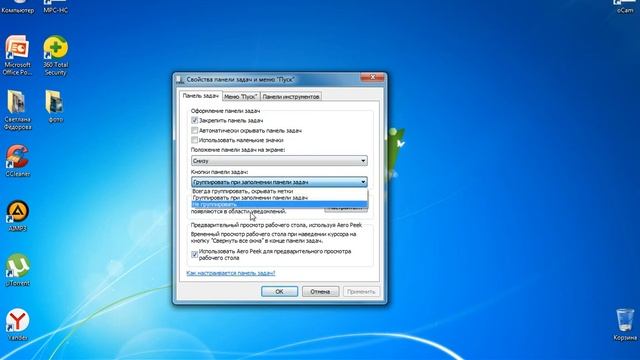Toggle Закрепить панель задач checkbox
The height and width of the screenshot is (360, 640).
pos(194,120)
